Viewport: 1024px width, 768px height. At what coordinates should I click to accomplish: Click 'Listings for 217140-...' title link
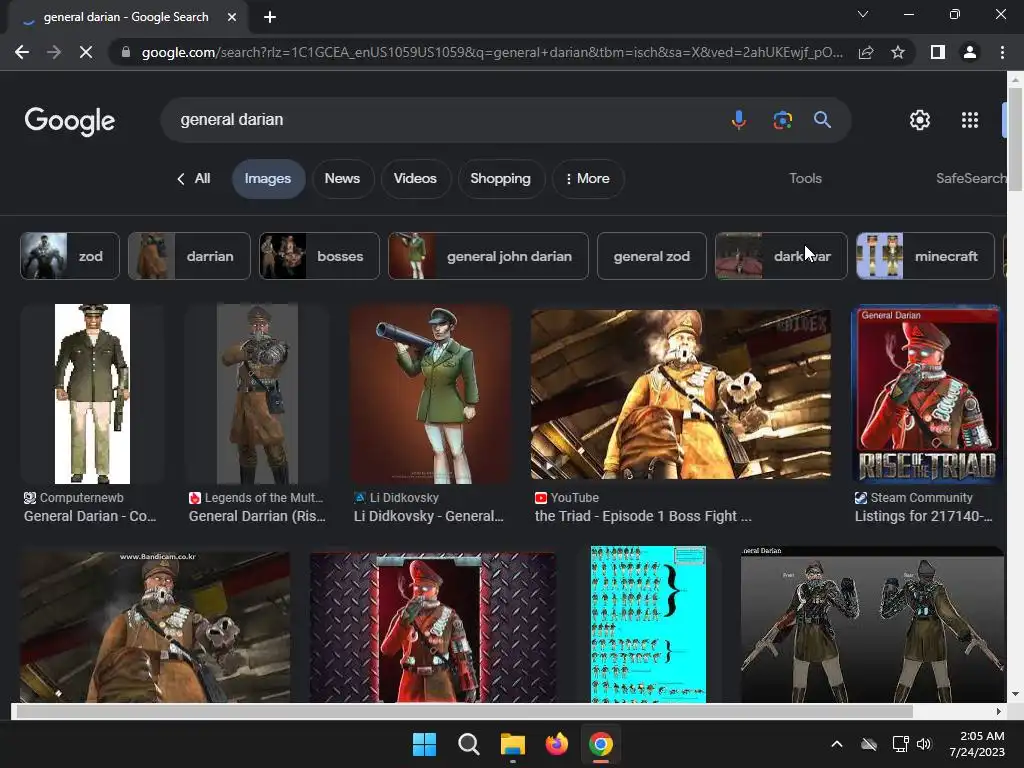coord(923,516)
